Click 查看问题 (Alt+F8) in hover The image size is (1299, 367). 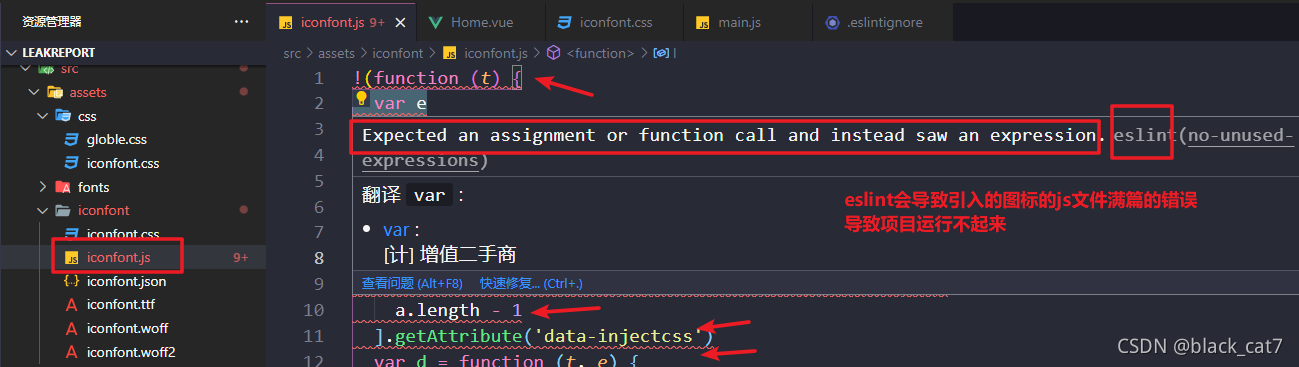click(412, 283)
